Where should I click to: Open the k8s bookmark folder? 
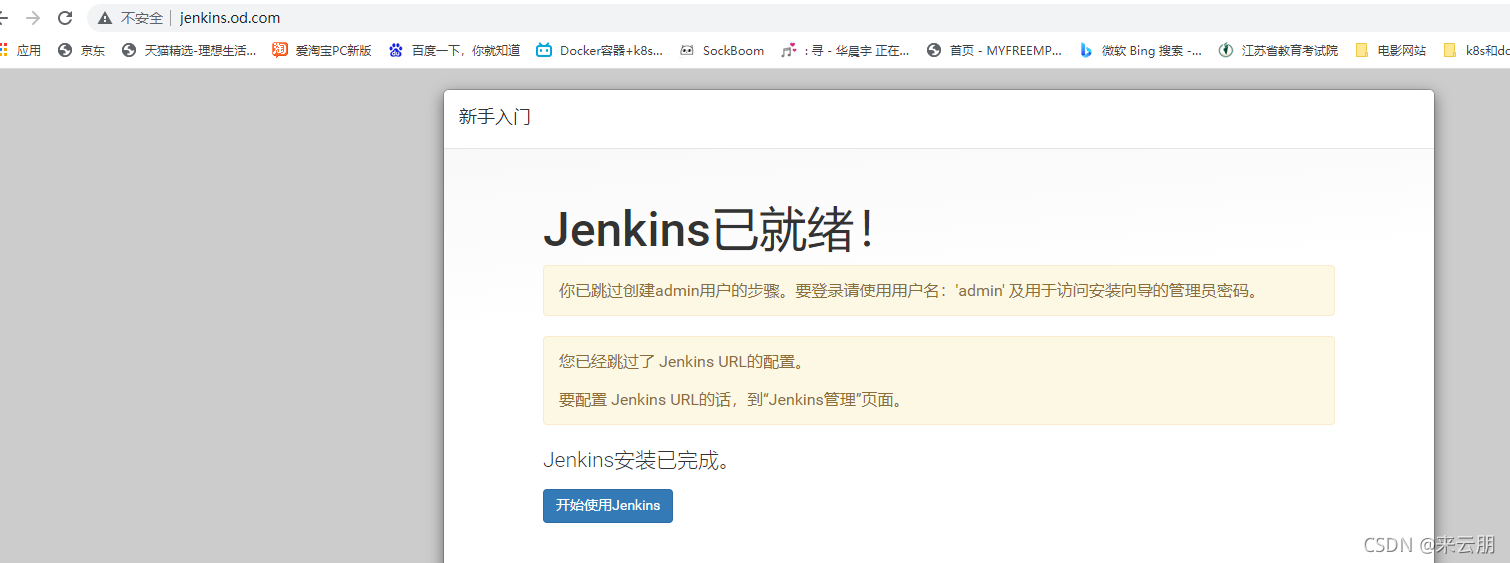point(1476,50)
